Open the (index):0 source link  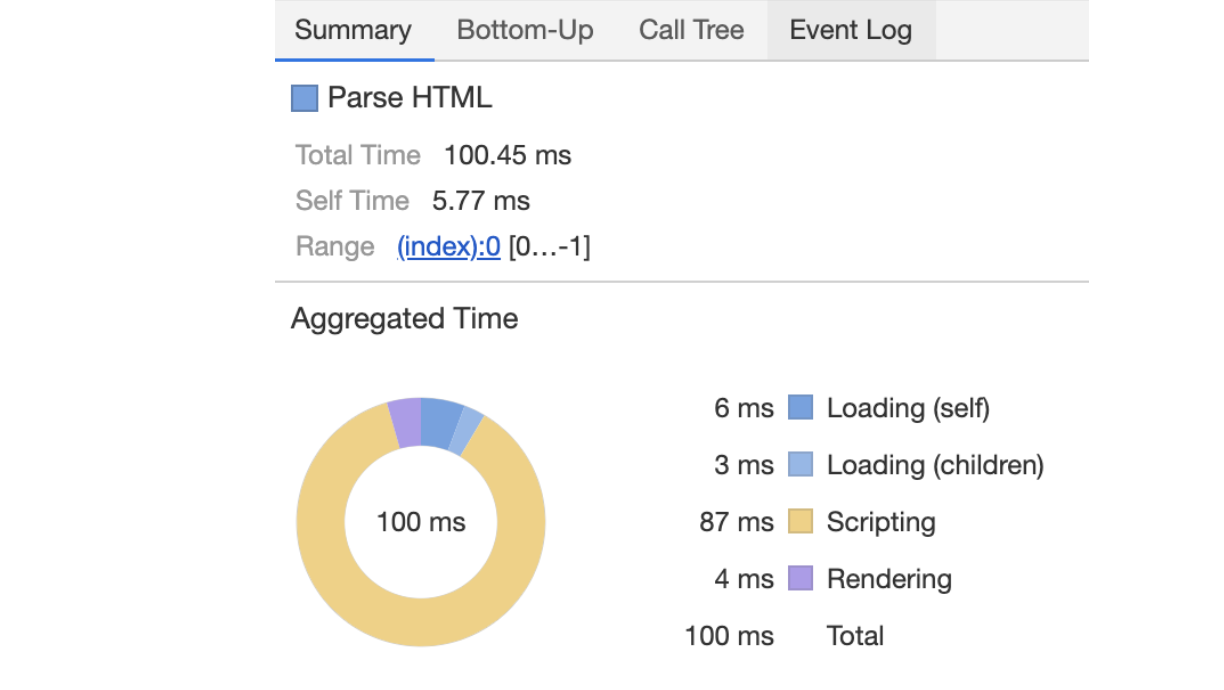448,247
